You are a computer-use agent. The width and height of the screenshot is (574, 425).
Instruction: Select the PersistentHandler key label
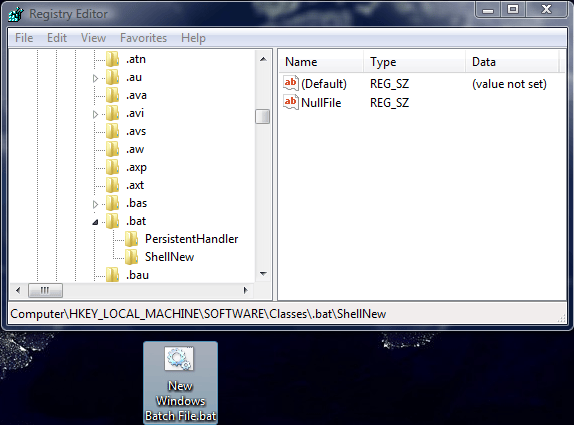[191, 239]
